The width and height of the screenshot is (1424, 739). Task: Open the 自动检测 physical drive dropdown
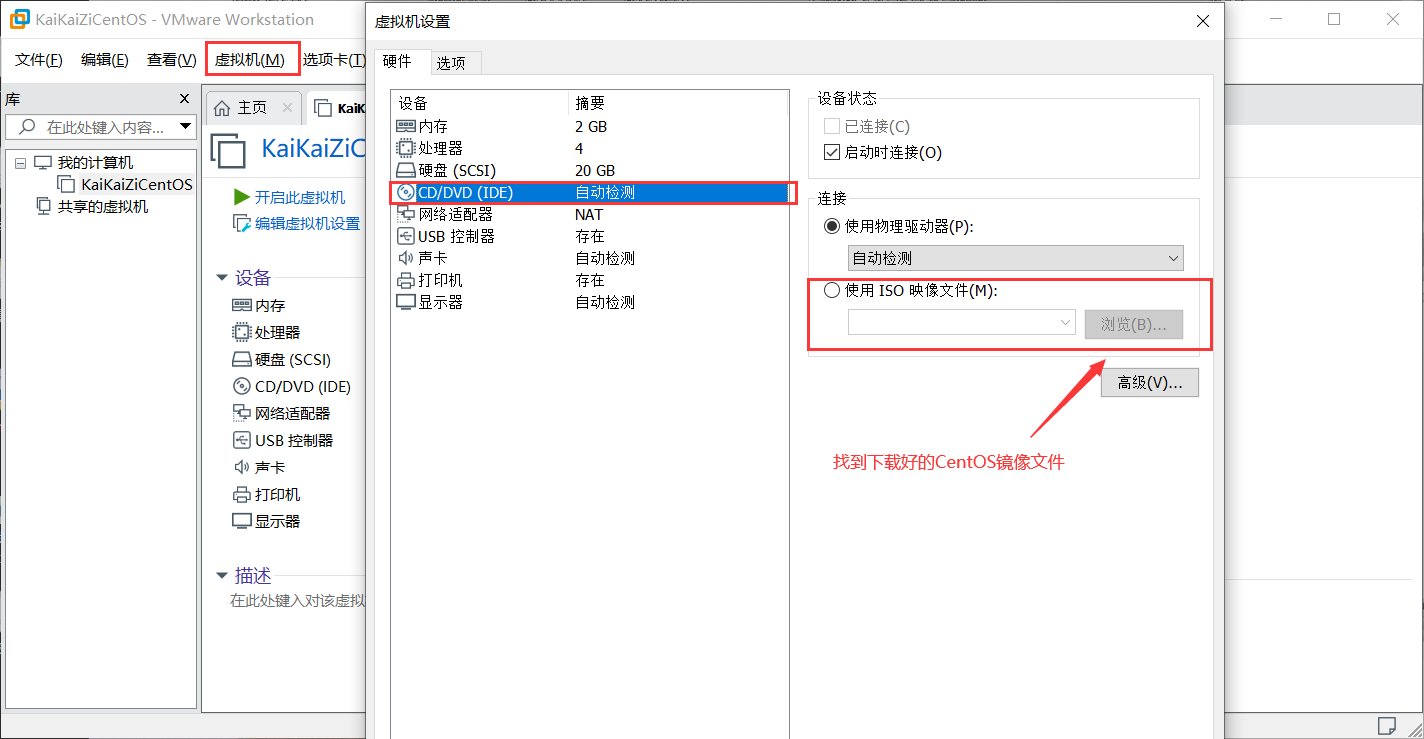point(1016,258)
